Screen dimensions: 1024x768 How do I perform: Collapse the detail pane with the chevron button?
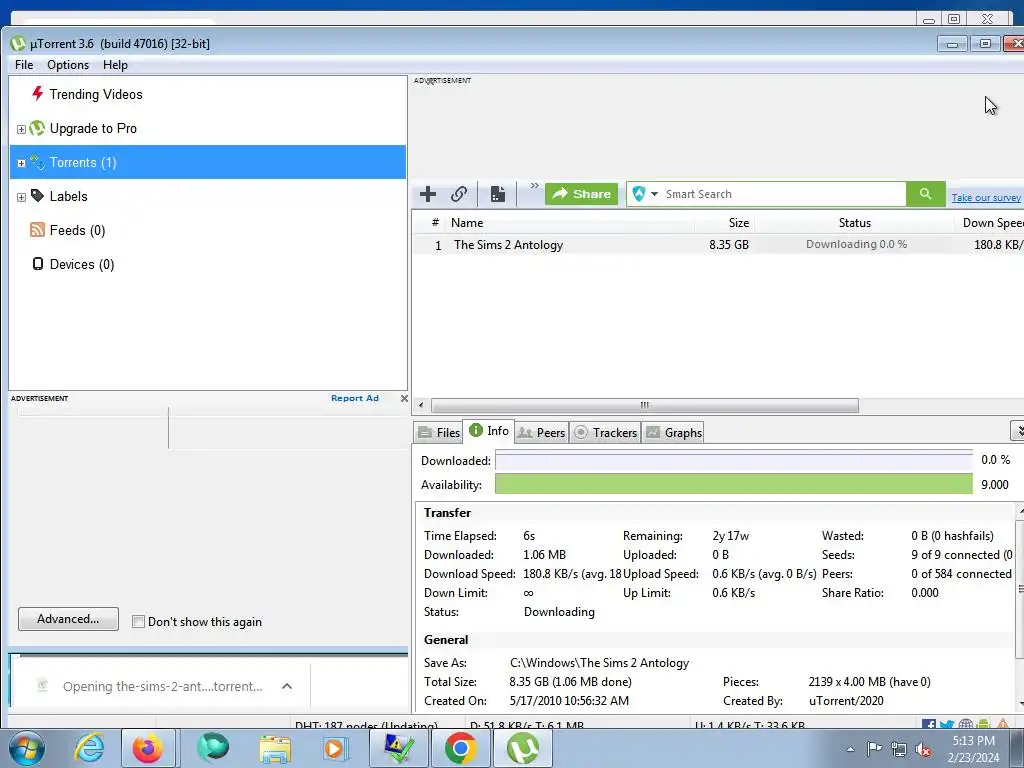pyautogui.click(x=1017, y=431)
